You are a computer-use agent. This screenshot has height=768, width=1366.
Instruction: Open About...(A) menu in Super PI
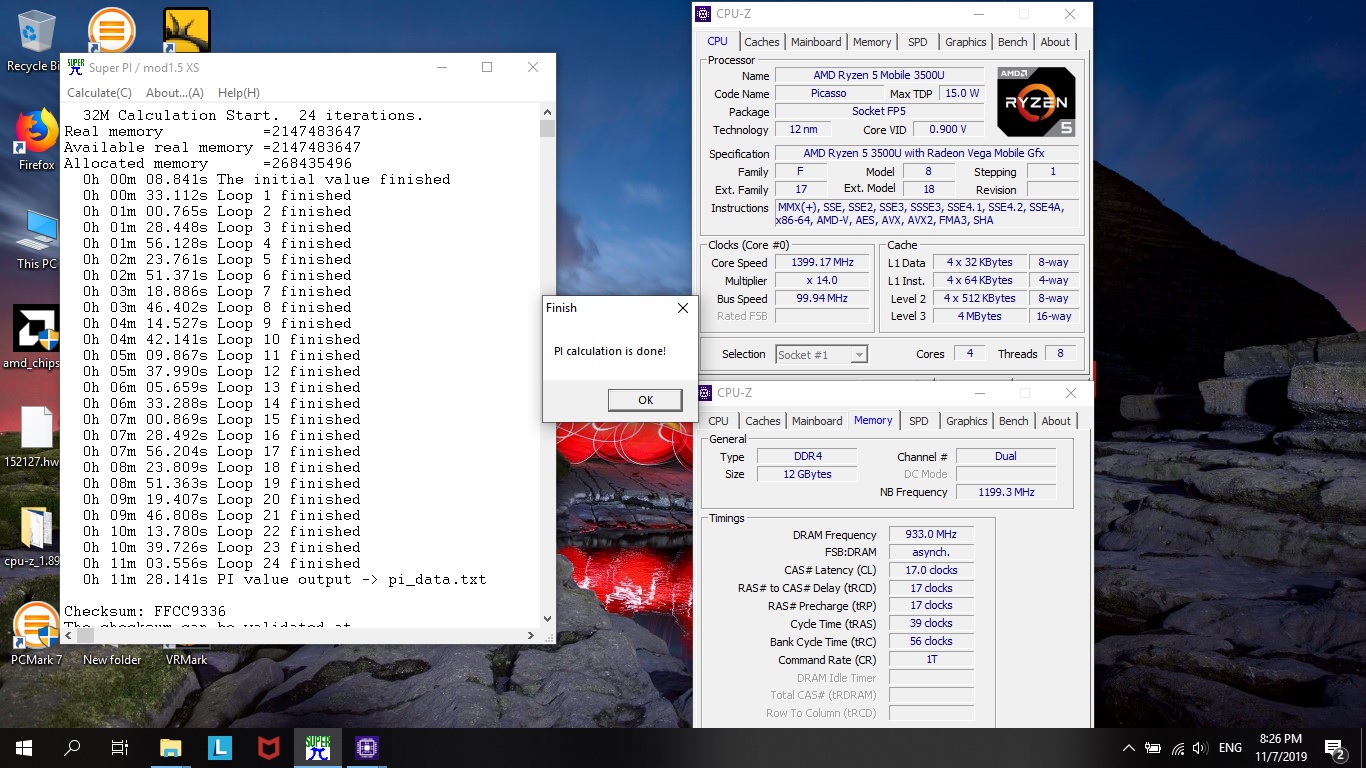point(175,93)
